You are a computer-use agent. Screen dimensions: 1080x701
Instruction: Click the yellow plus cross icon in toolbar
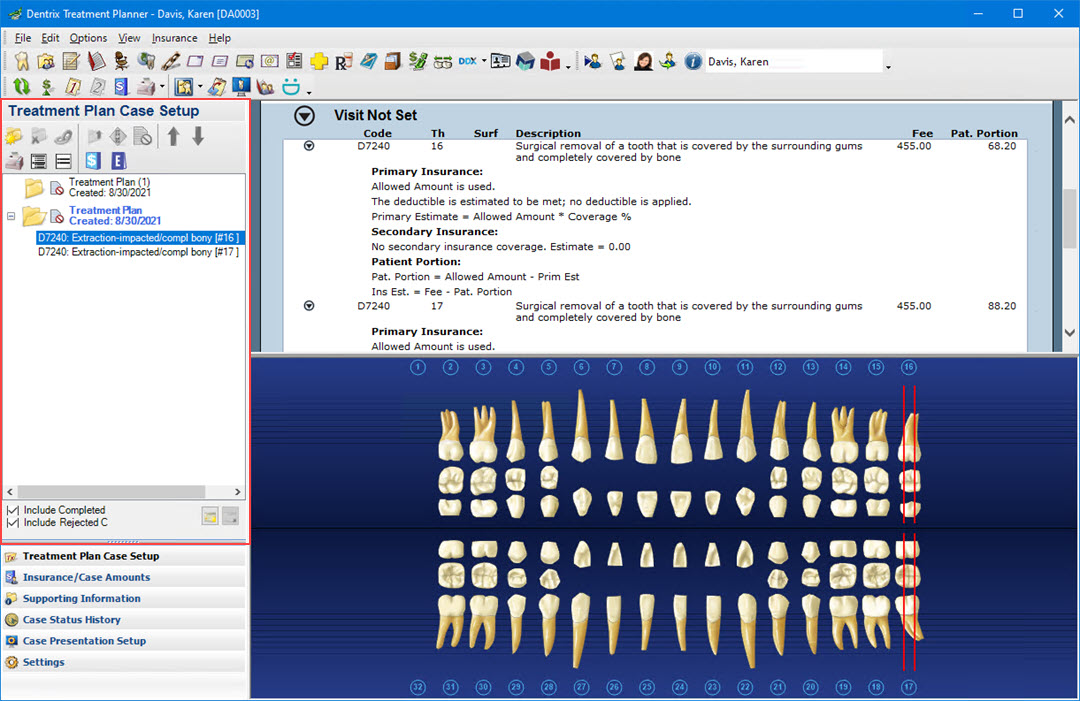(319, 62)
